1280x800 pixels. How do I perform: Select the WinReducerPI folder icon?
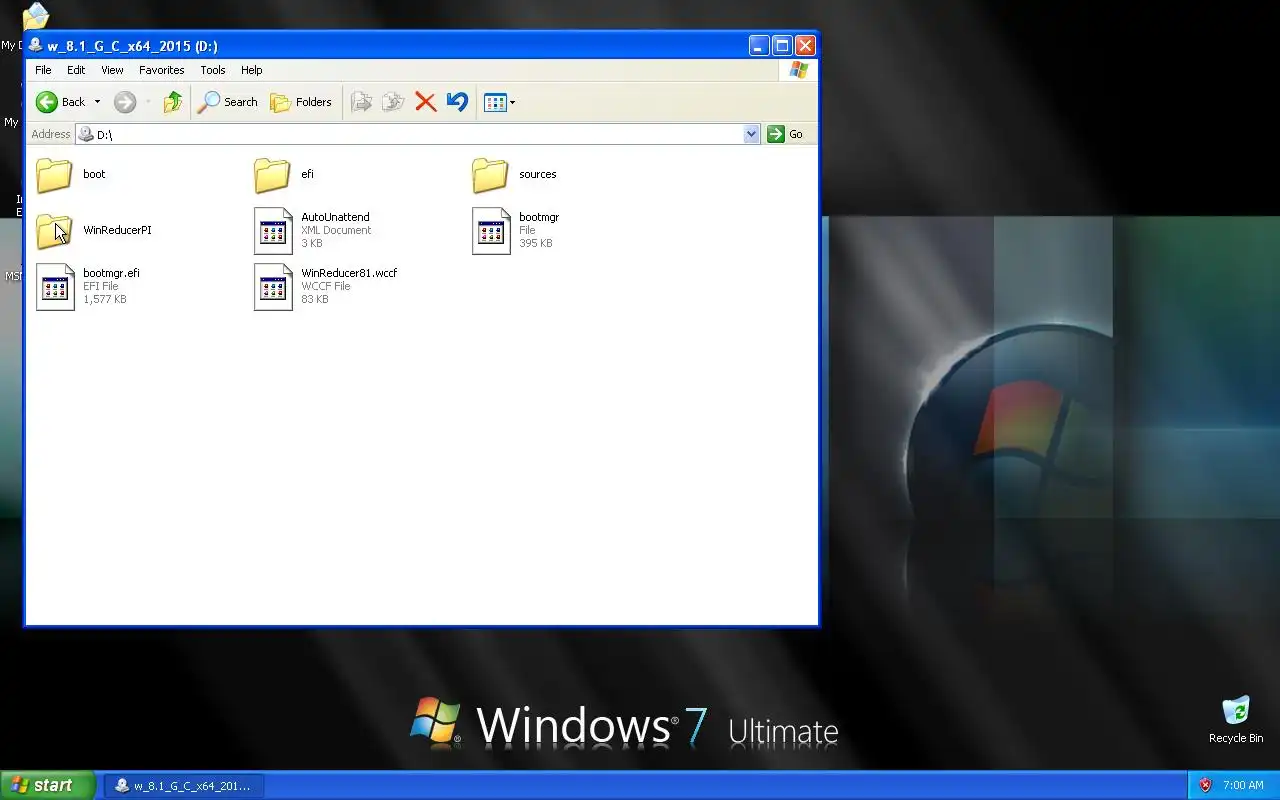(54, 231)
